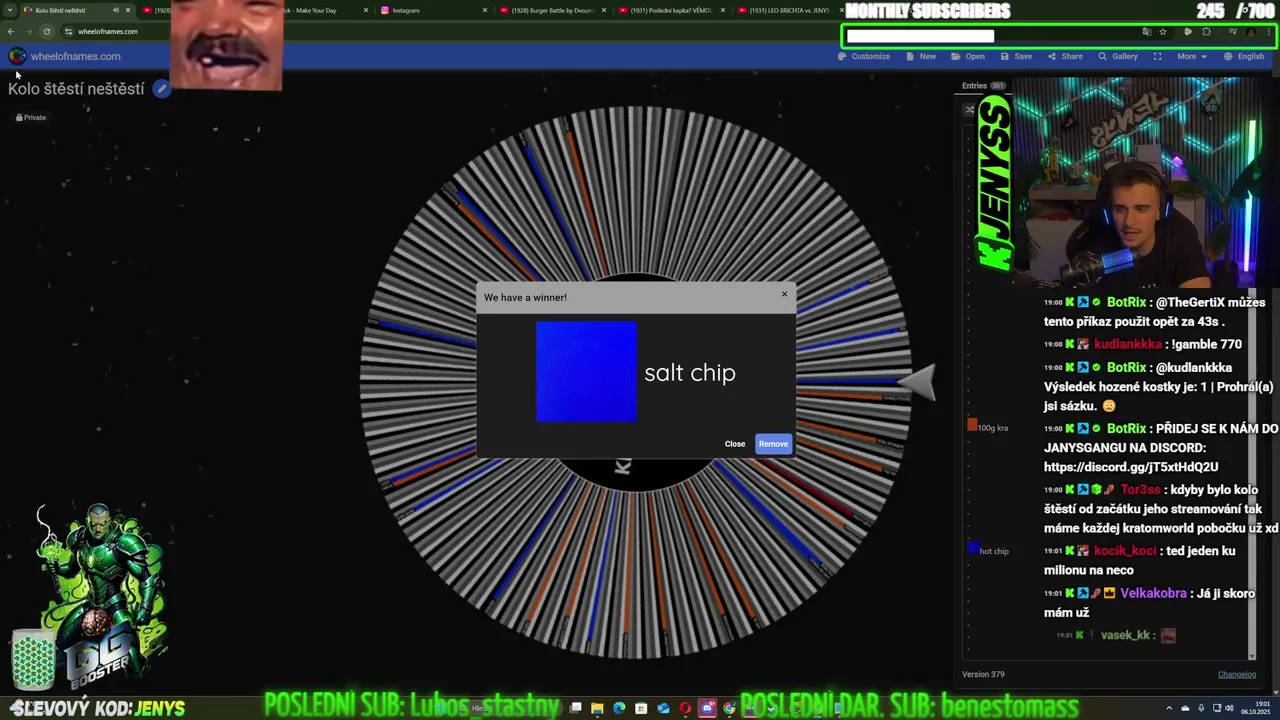Open the clock showing 19:01

1255,708
